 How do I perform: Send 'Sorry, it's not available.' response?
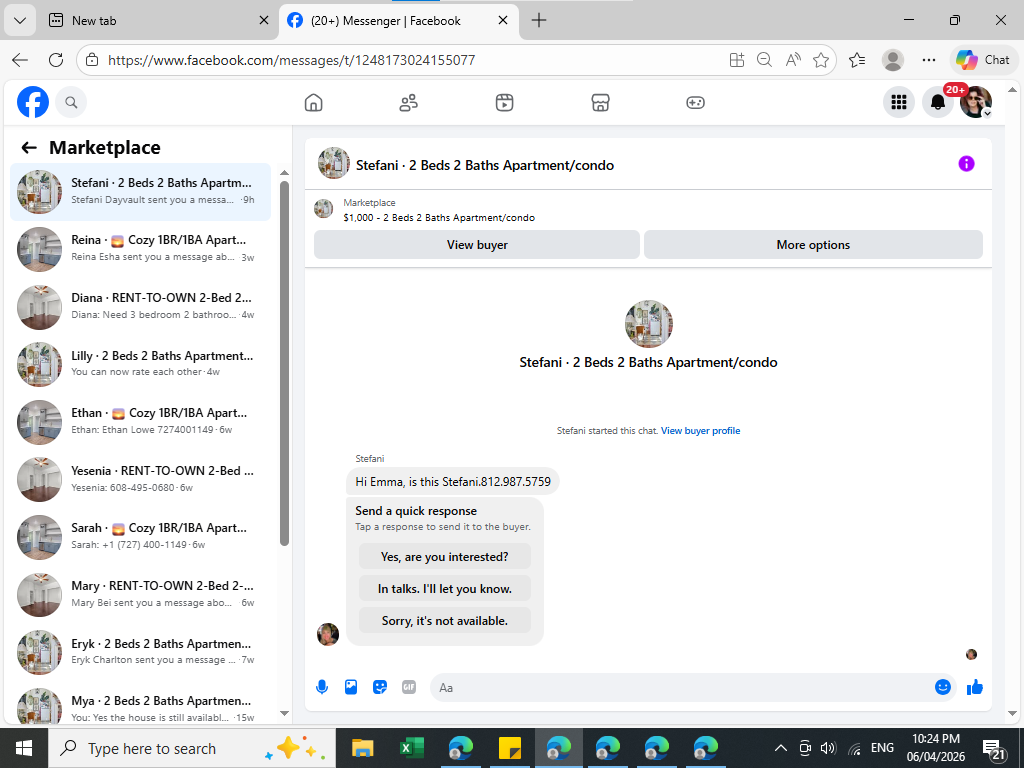[445, 621]
